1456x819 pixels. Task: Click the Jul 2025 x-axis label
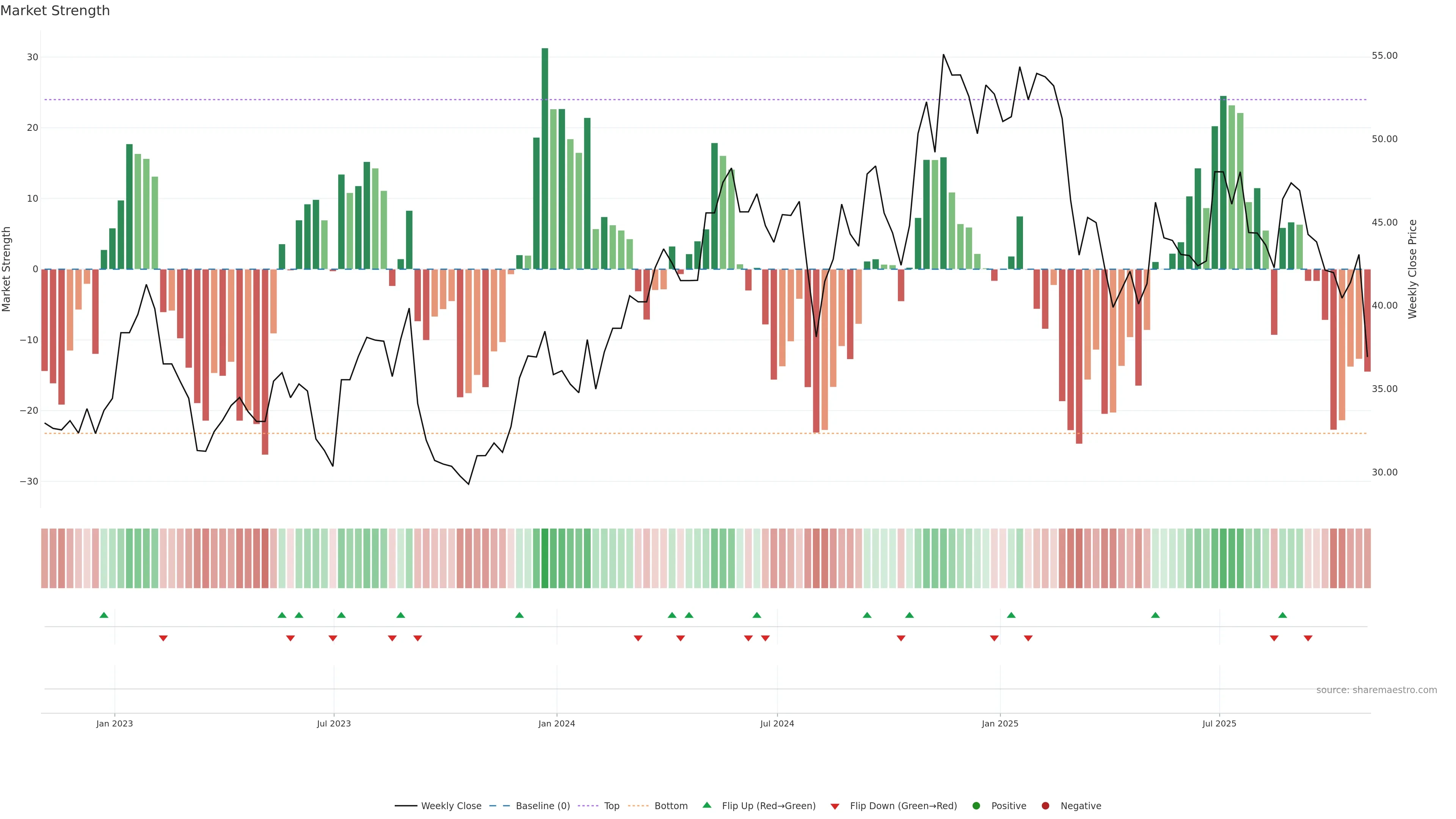[1219, 723]
